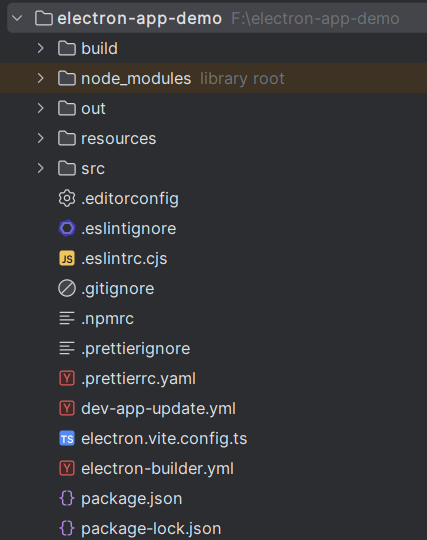Click the YAML icon of .prettierrc.yaml
The width and height of the screenshot is (427, 540).
point(67,378)
